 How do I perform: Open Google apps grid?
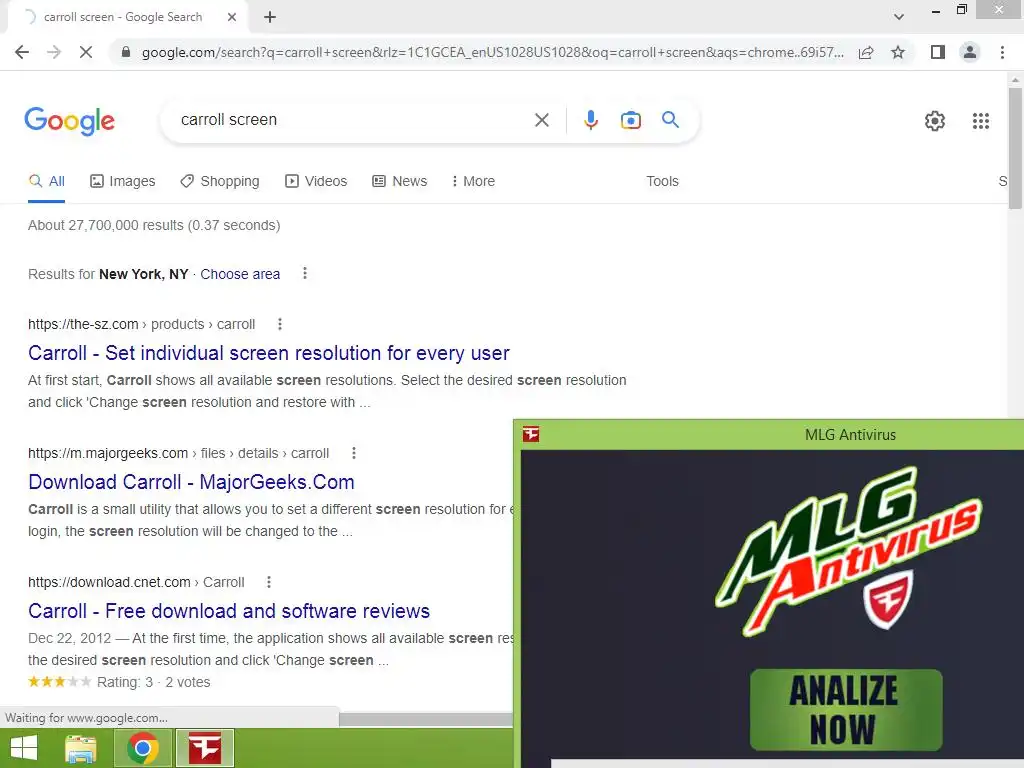click(x=980, y=121)
